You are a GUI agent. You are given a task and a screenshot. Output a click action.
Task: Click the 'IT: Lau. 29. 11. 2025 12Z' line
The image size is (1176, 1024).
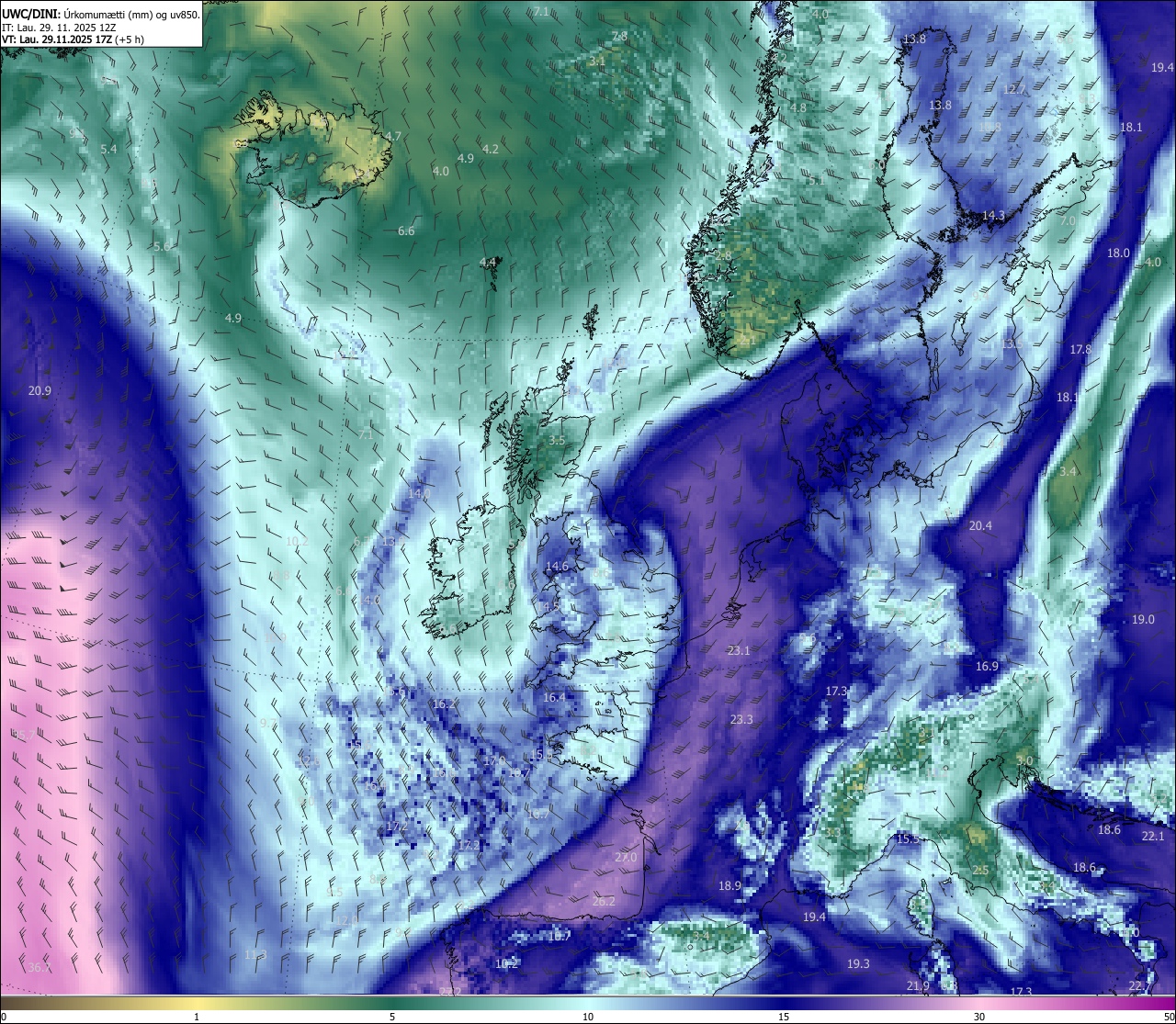[59, 28]
